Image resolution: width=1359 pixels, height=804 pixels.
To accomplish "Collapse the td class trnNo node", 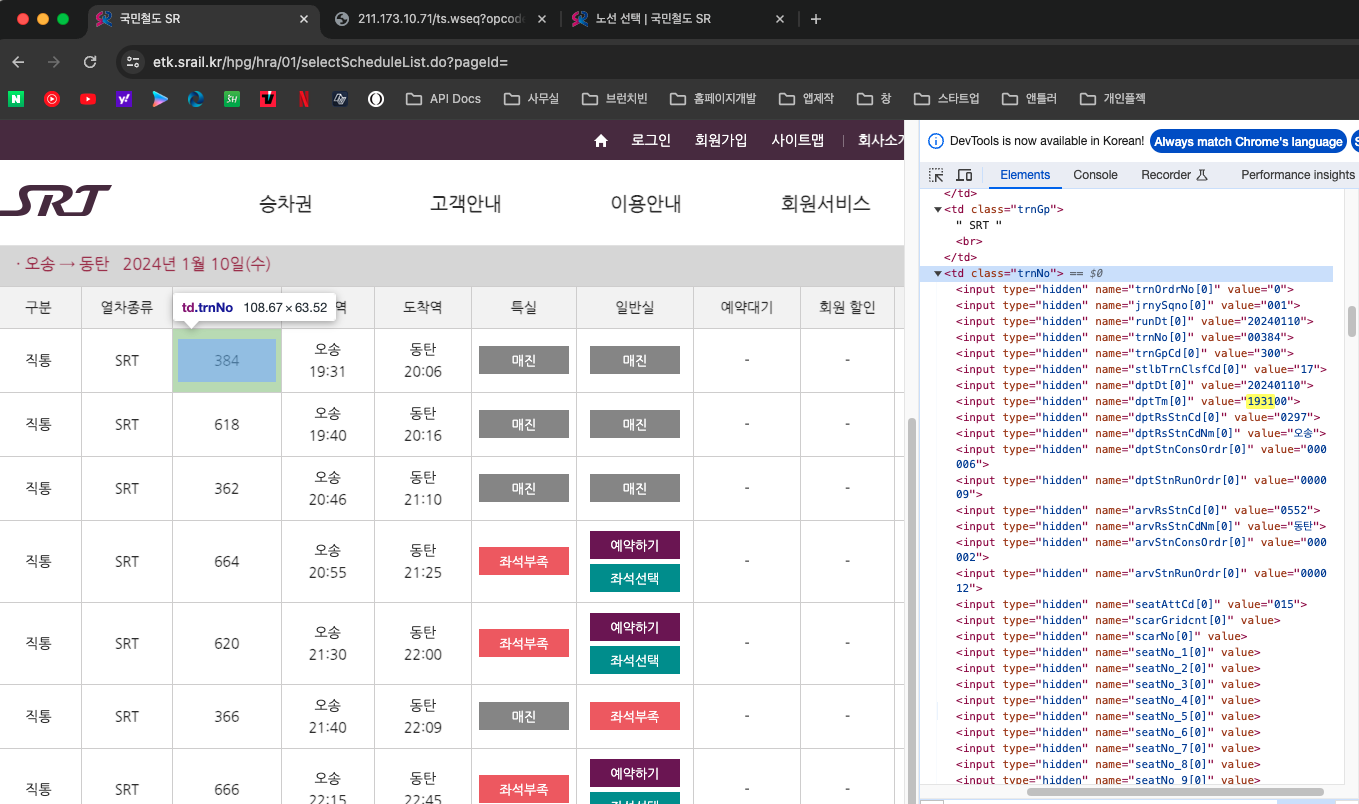I will (x=938, y=274).
